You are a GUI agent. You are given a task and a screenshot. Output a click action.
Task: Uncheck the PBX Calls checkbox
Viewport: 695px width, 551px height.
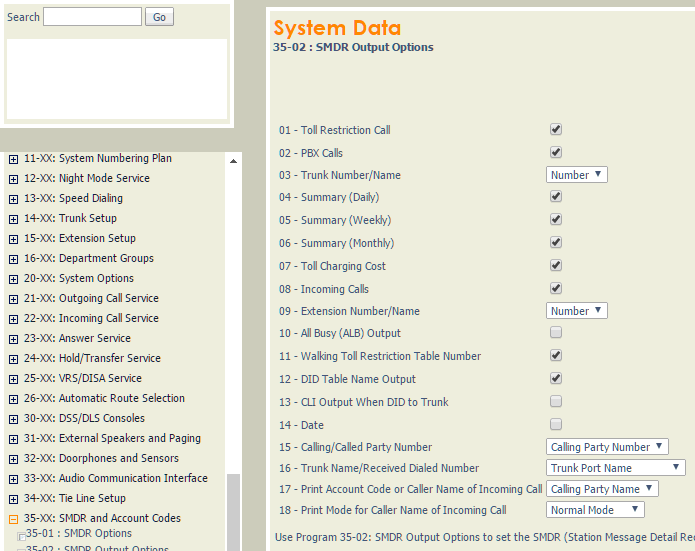tap(556, 152)
